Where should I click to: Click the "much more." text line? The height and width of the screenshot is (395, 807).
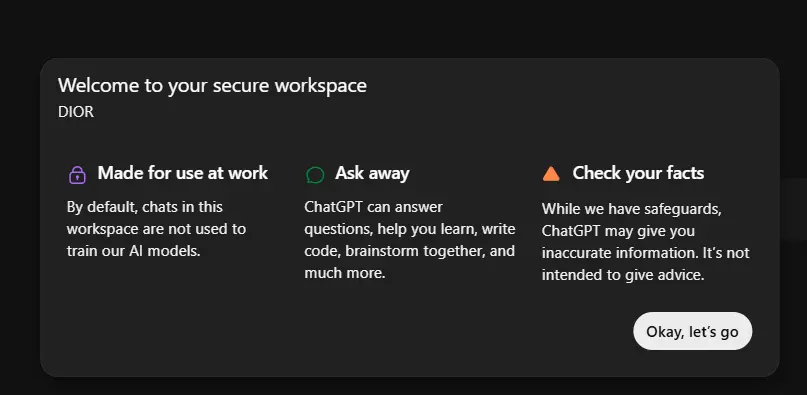(345, 272)
